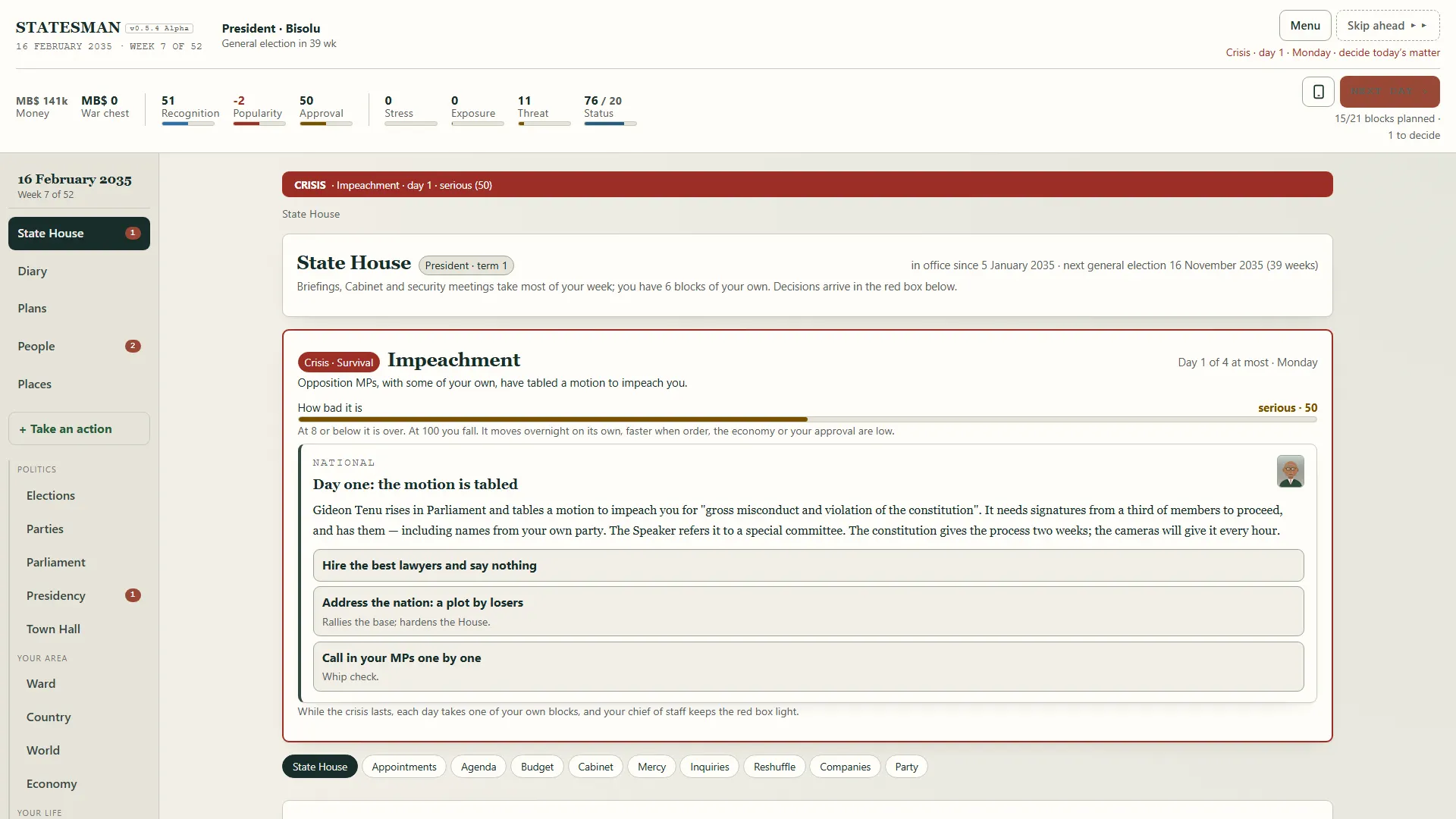Open Economy in the sidebar
1456x819 pixels.
coord(83,784)
